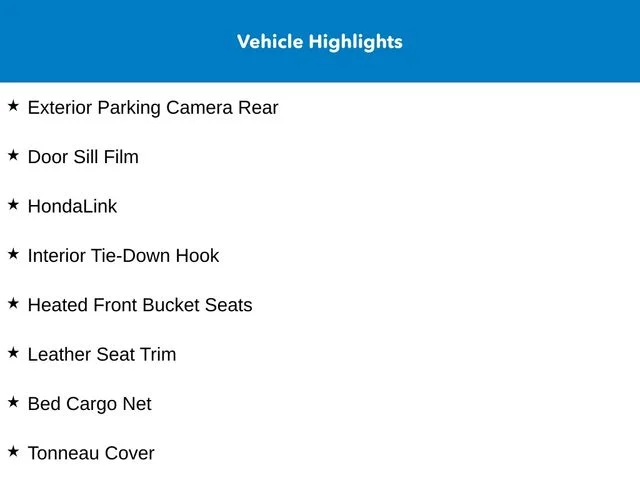This screenshot has width=640, height=480.
Task: Select the star next to Bed Cargo Net
Action: (x=13, y=402)
